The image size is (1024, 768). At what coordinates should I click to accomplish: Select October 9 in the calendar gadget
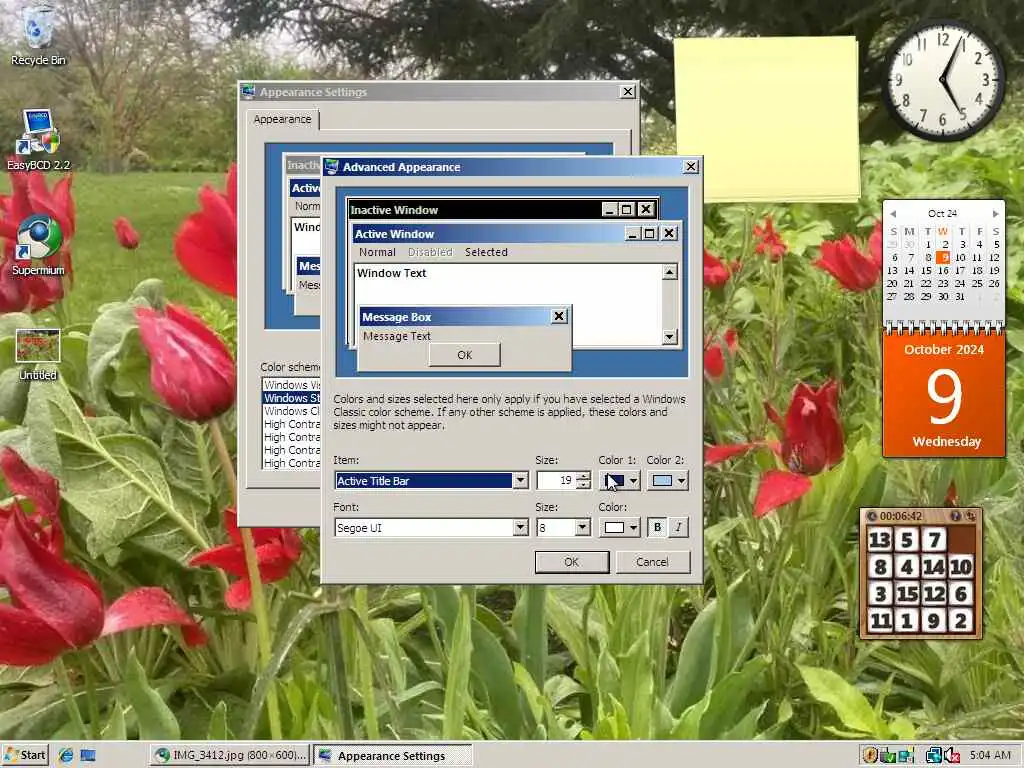coord(943,257)
